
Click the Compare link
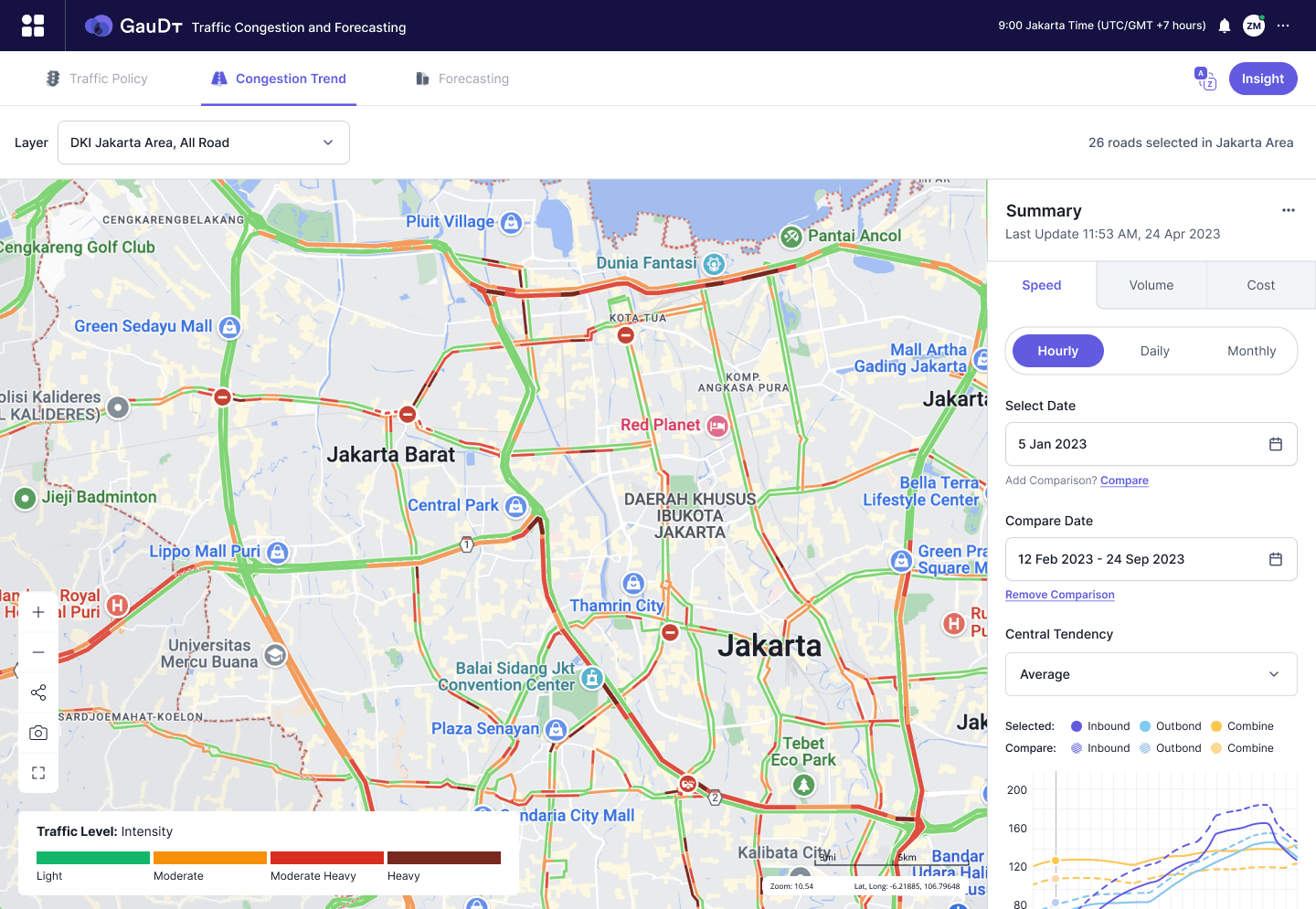click(1124, 481)
